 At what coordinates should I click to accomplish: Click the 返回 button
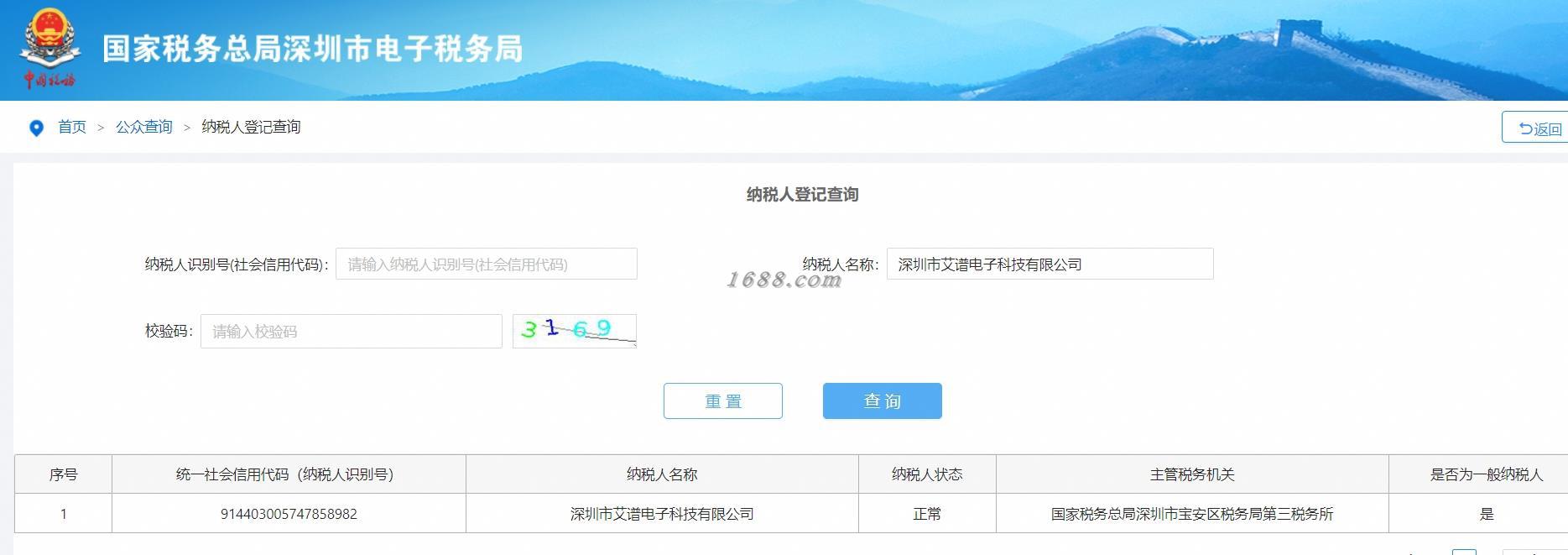pos(1535,128)
